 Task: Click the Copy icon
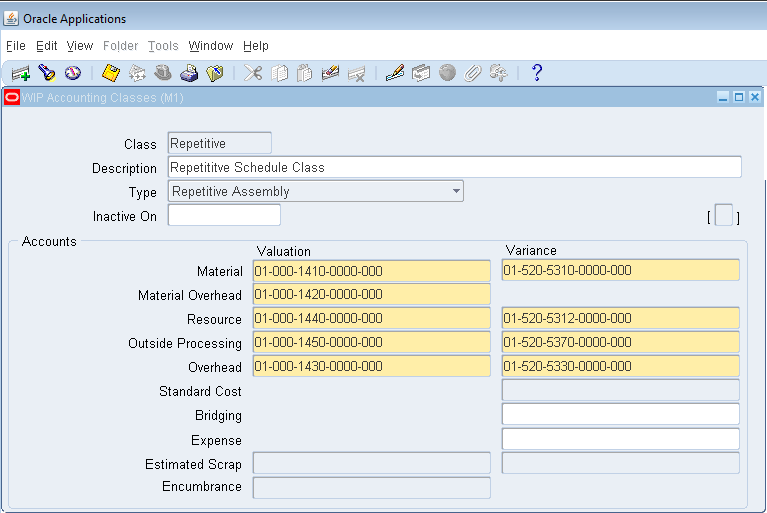[279, 73]
